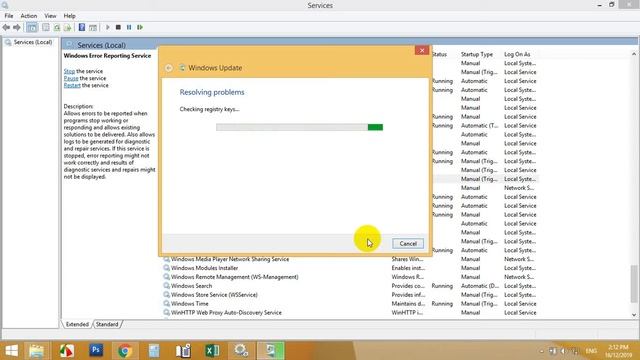Open the Action menu
Image resolution: width=640 pixels, height=360 pixels.
tap(29, 16)
